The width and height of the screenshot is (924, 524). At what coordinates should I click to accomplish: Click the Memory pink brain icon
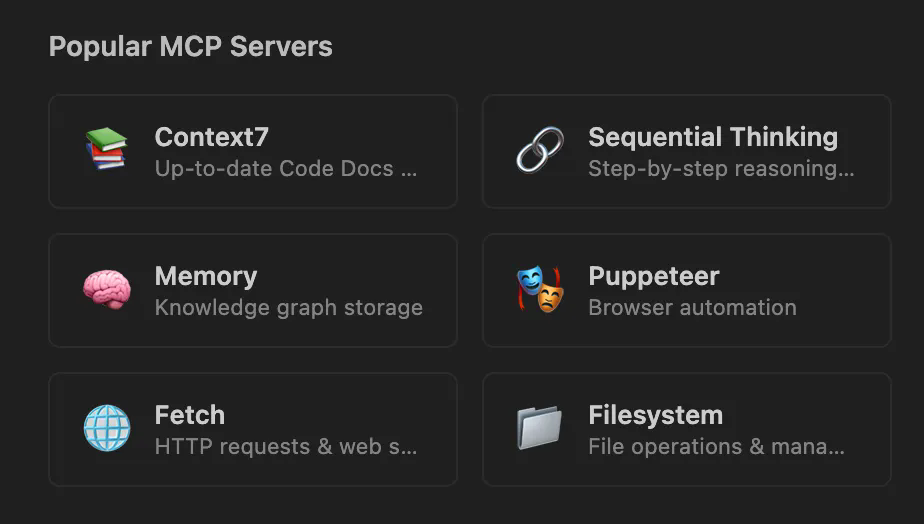[107, 289]
